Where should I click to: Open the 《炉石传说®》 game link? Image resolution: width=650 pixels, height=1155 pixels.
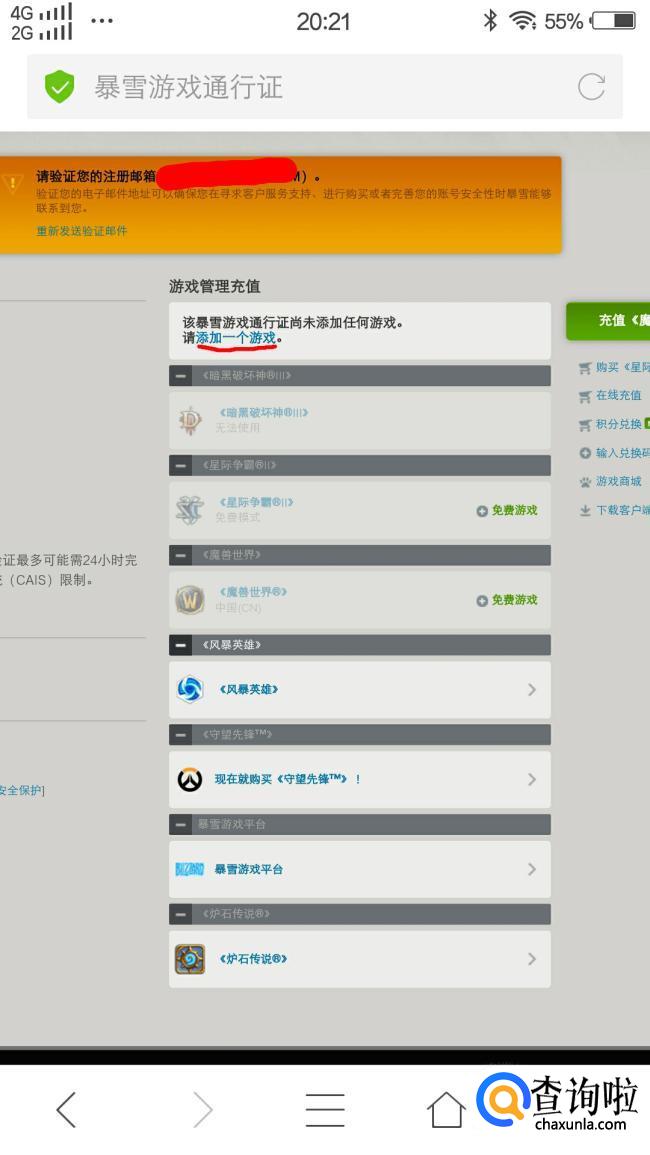pyautogui.click(x=254, y=959)
